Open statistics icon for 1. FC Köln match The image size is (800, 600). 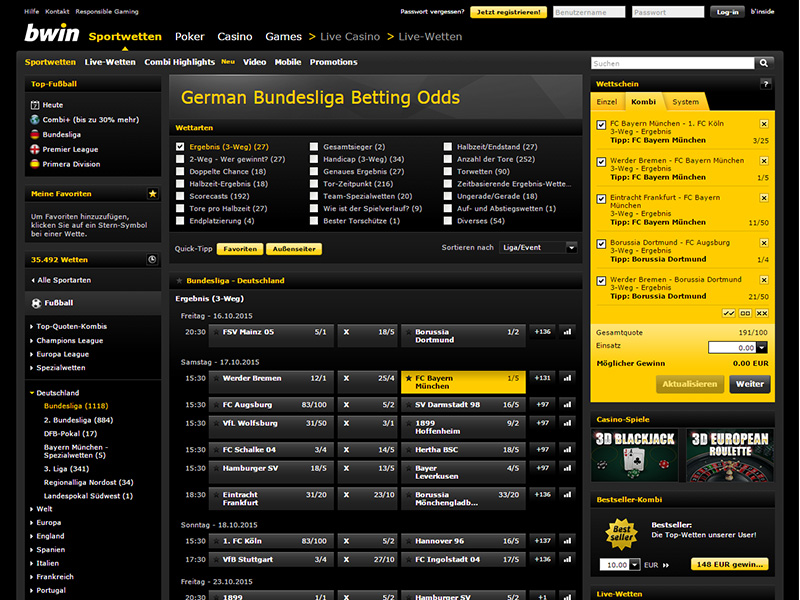coord(567,541)
